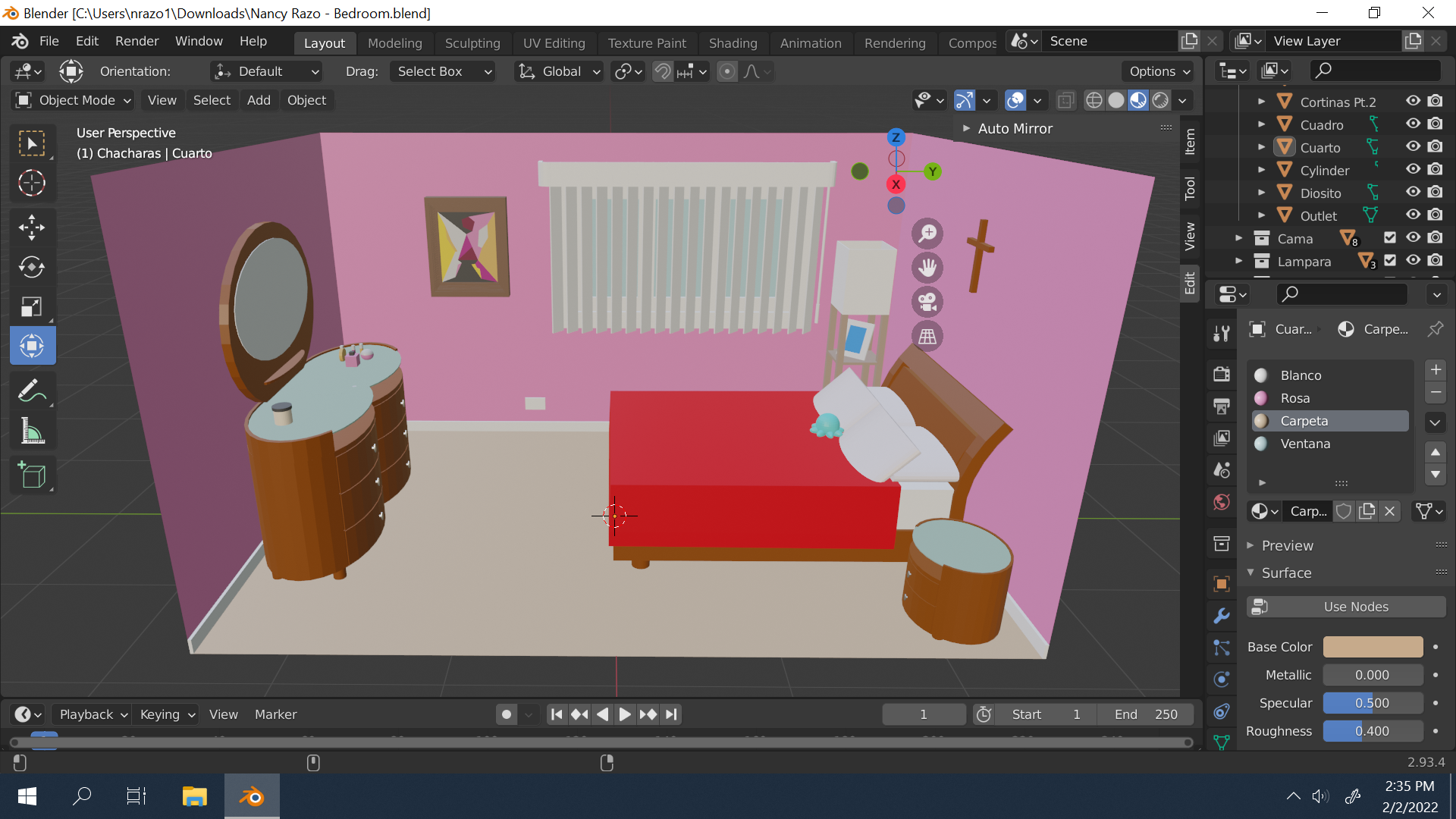Image resolution: width=1456 pixels, height=819 pixels.
Task: Toggle the camera view icon
Action: coord(927,302)
